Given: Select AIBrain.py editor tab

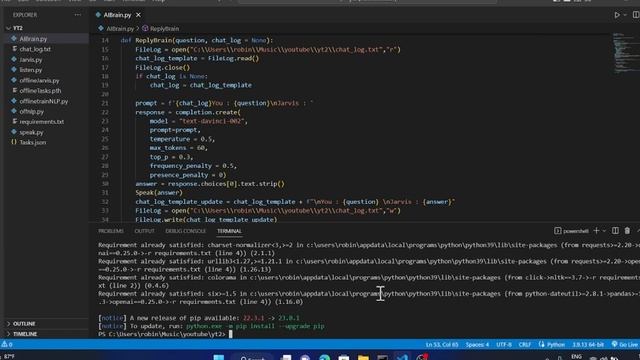Looking at the screenshot, I should pyautogui.click(x=117, y=15).
